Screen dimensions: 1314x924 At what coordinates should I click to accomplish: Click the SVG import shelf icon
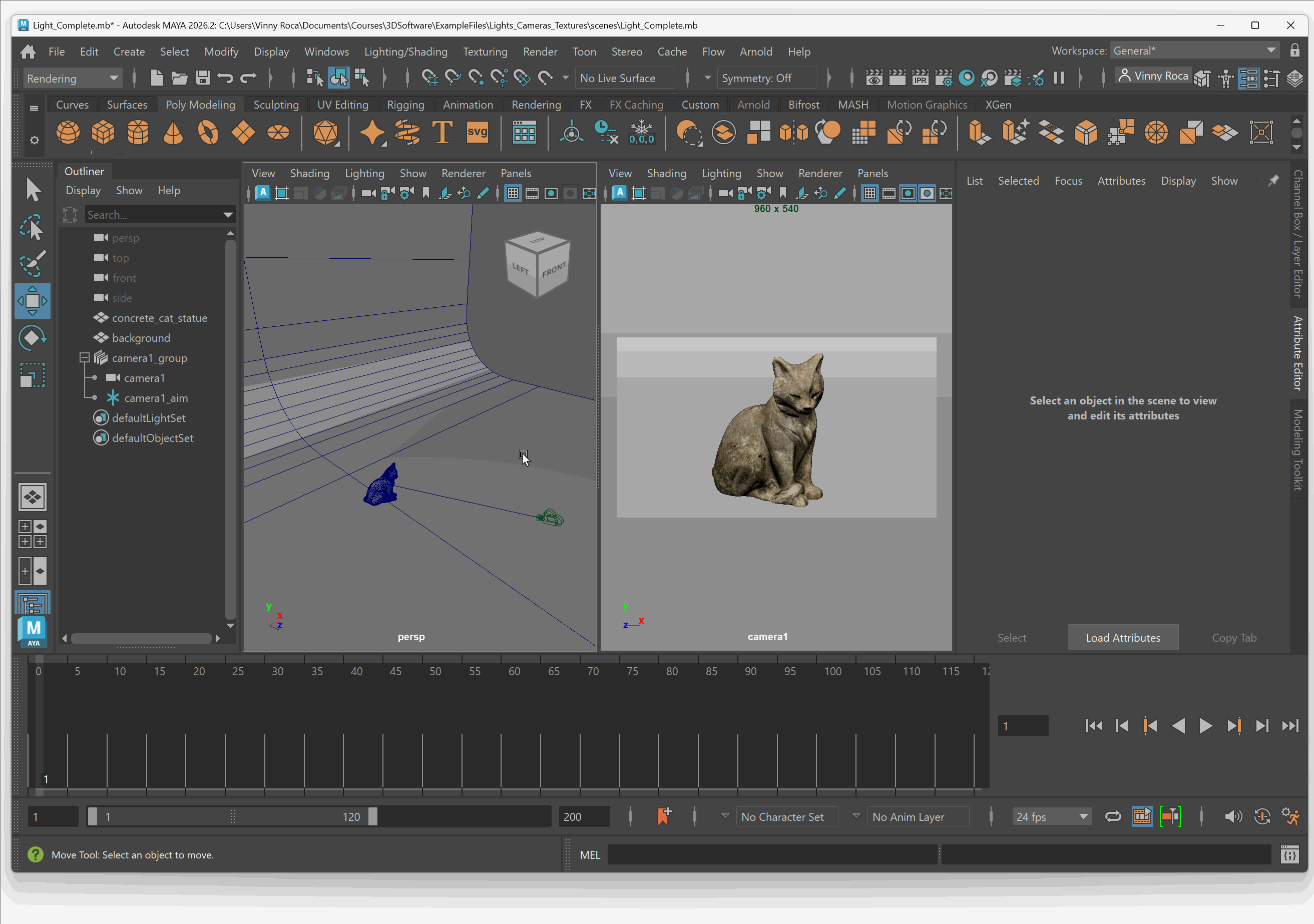[477, 133]
